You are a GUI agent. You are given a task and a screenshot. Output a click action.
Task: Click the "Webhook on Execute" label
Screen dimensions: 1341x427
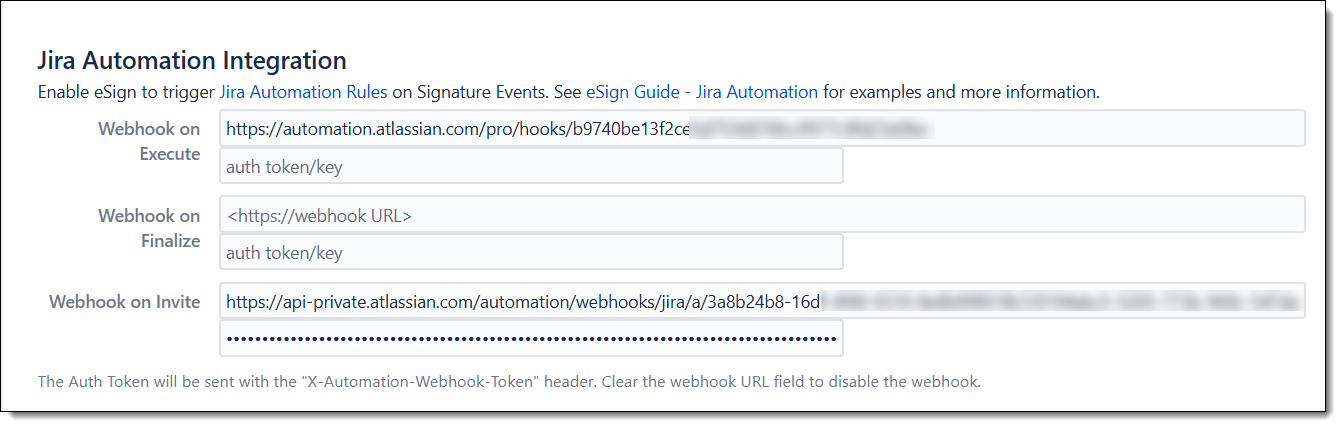149,141
